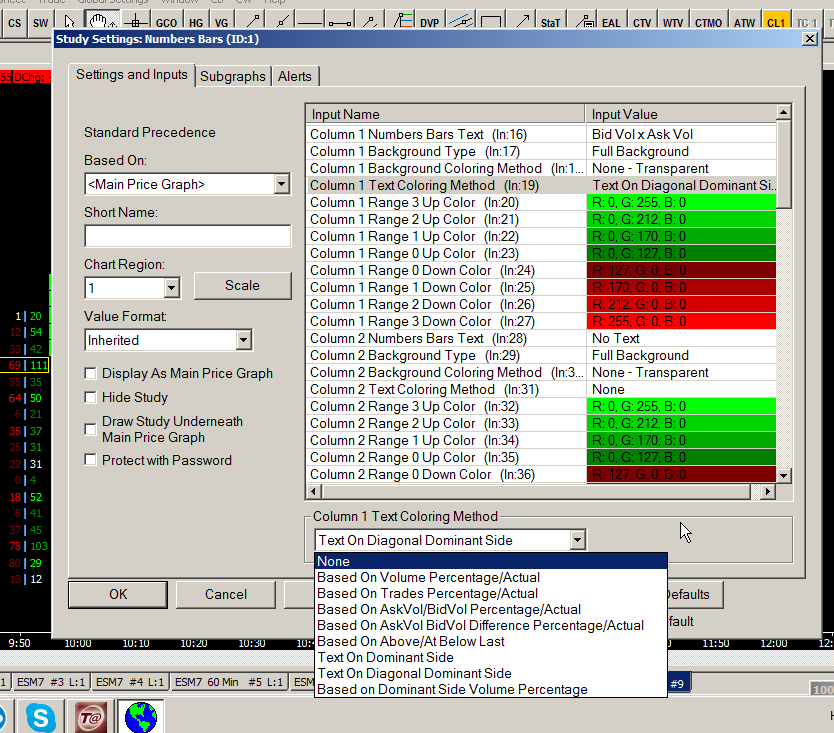Choose Based On Volume Percentage/Actual option
Screen dimensions: 834x733
tap(491, 577)
